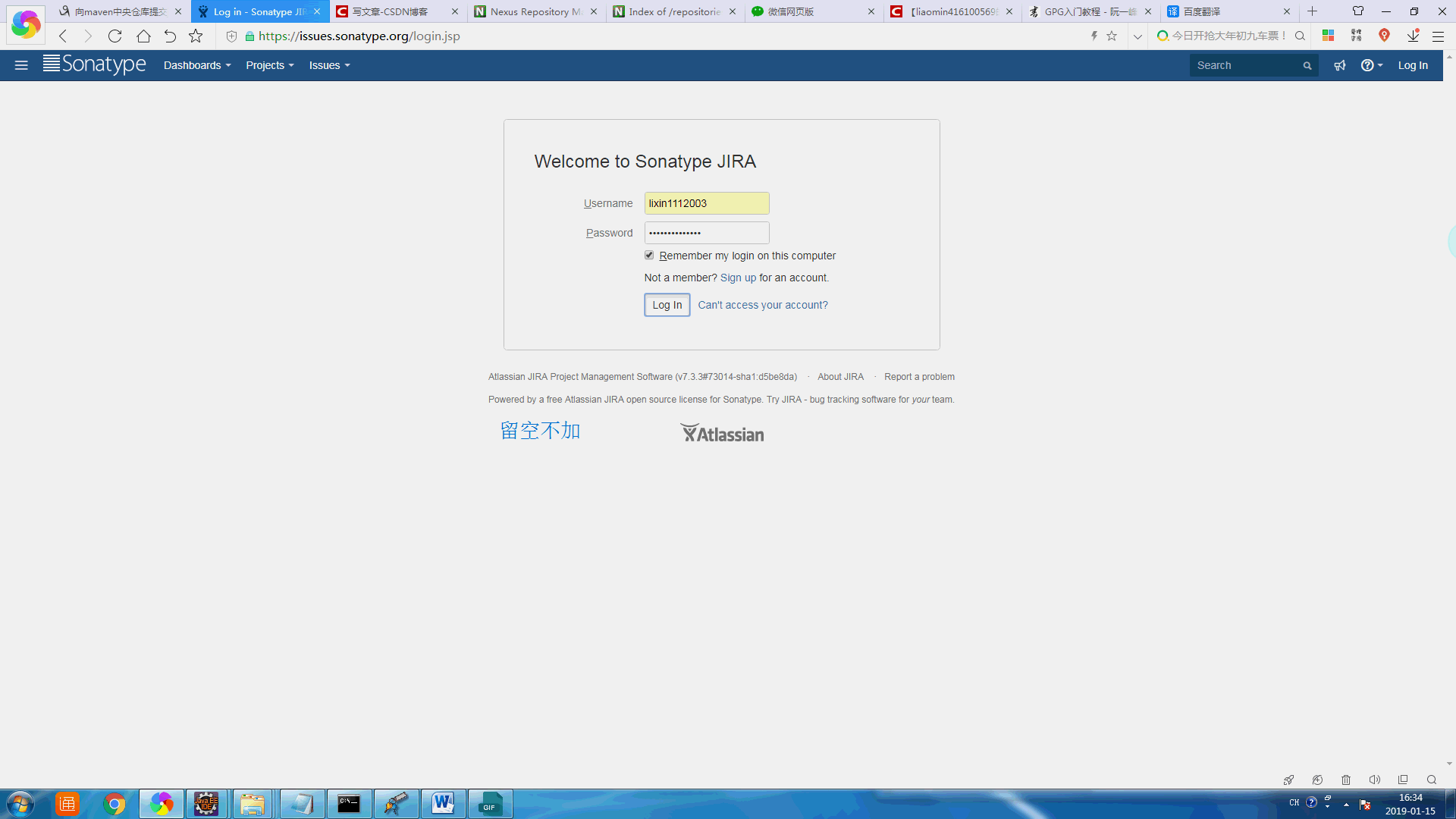Toggle Remember my login checkbox

click(649, 256)
